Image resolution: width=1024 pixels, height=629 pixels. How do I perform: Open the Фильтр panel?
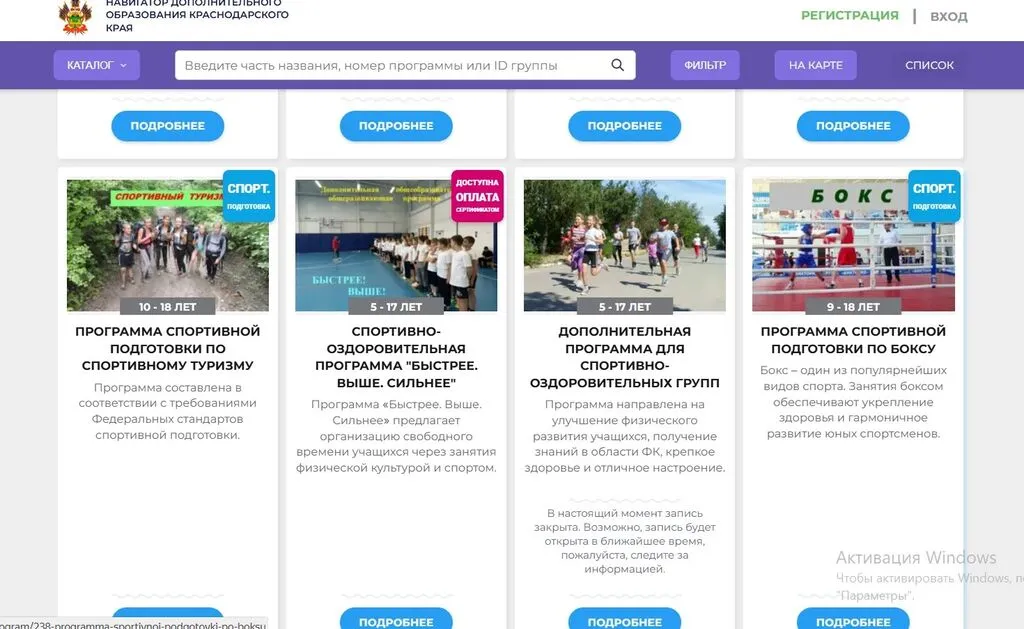coord(705,65)
